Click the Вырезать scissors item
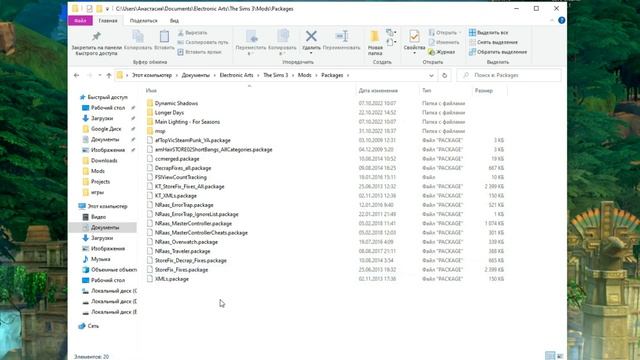This screenshot has height=360, width=640. pos(193,33)
